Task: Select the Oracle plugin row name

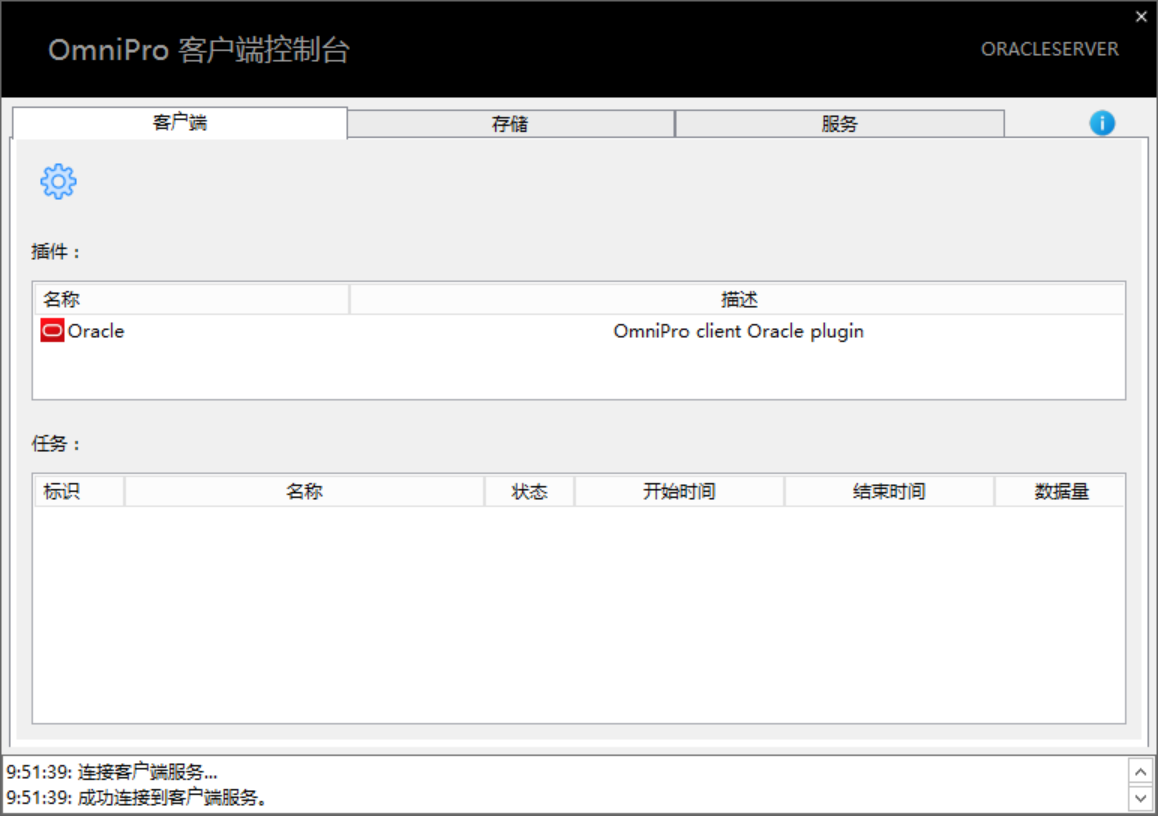Action: click(x=96, y=331)
